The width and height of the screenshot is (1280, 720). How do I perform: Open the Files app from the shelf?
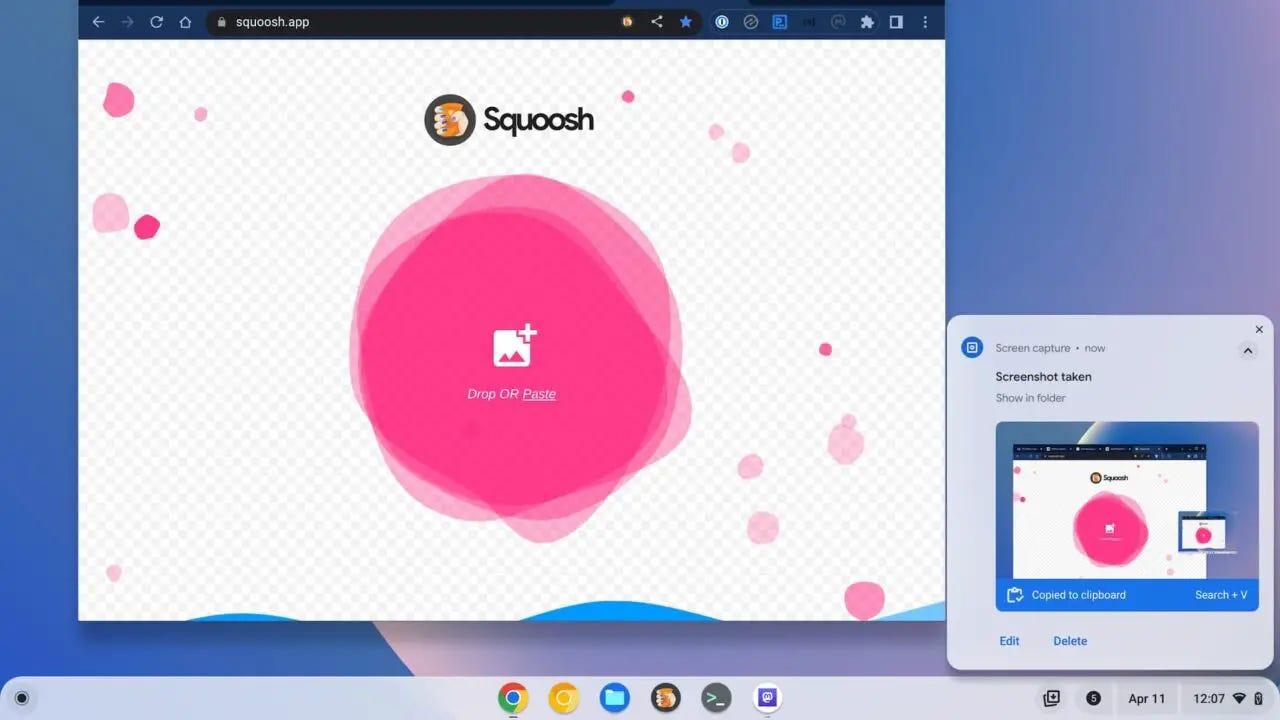pyautogui.click(x=615, y=698)
